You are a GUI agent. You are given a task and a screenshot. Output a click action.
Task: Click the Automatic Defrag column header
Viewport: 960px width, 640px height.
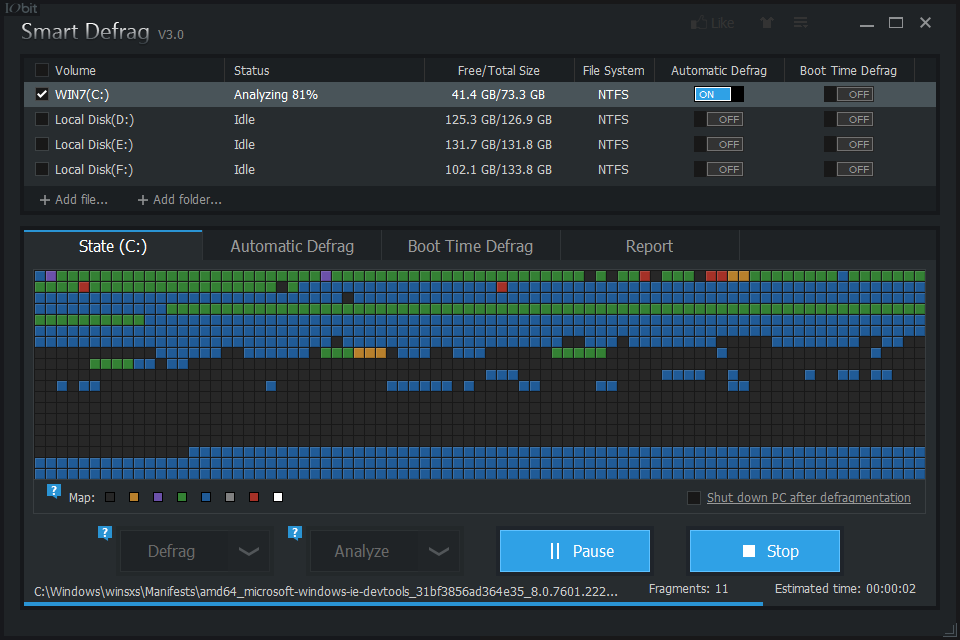pyautogui.click(x=719, y=70)
